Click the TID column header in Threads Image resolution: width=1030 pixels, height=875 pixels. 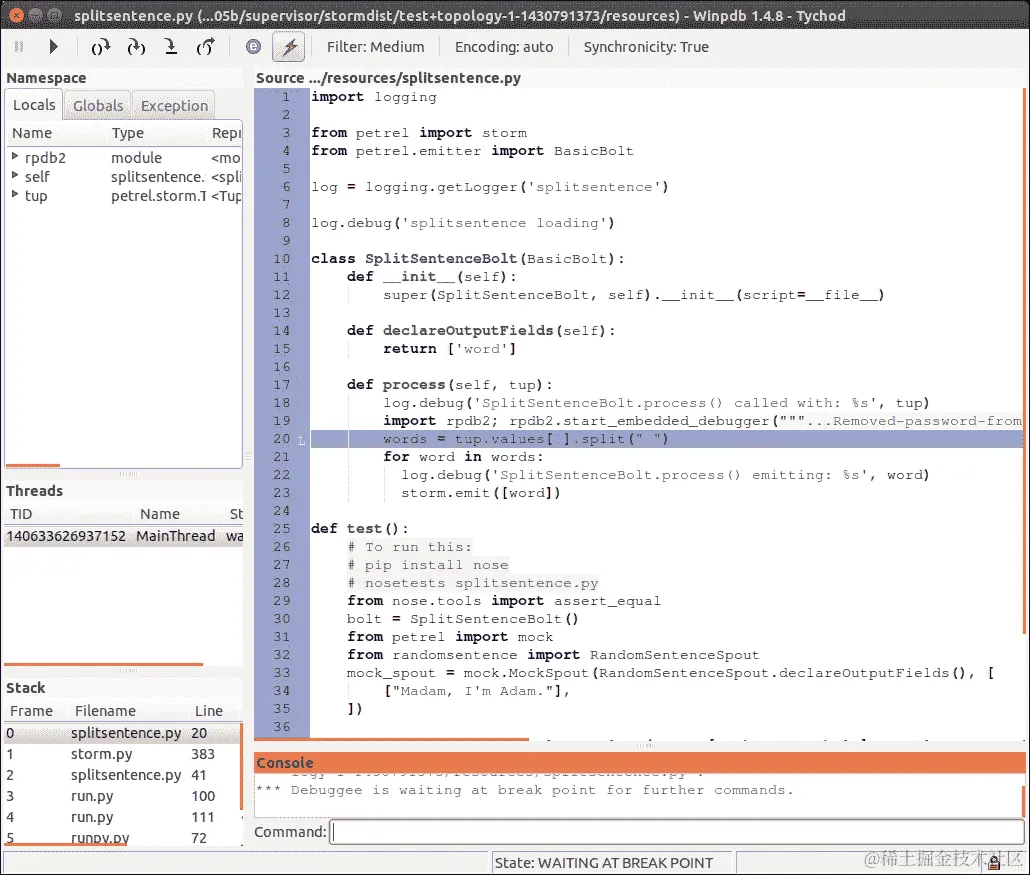pos(69,514)
